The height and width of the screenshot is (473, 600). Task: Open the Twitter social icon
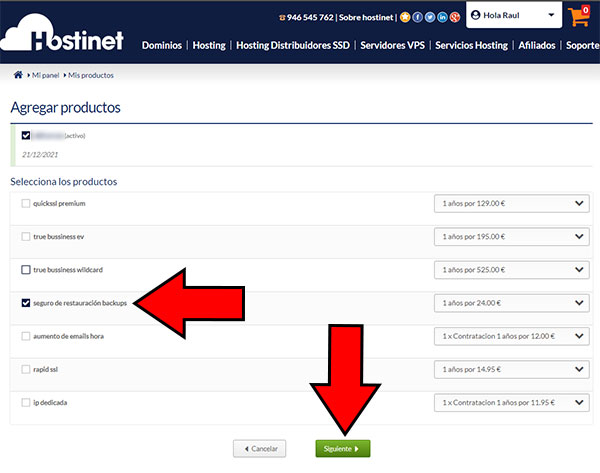tap(430, 17)
